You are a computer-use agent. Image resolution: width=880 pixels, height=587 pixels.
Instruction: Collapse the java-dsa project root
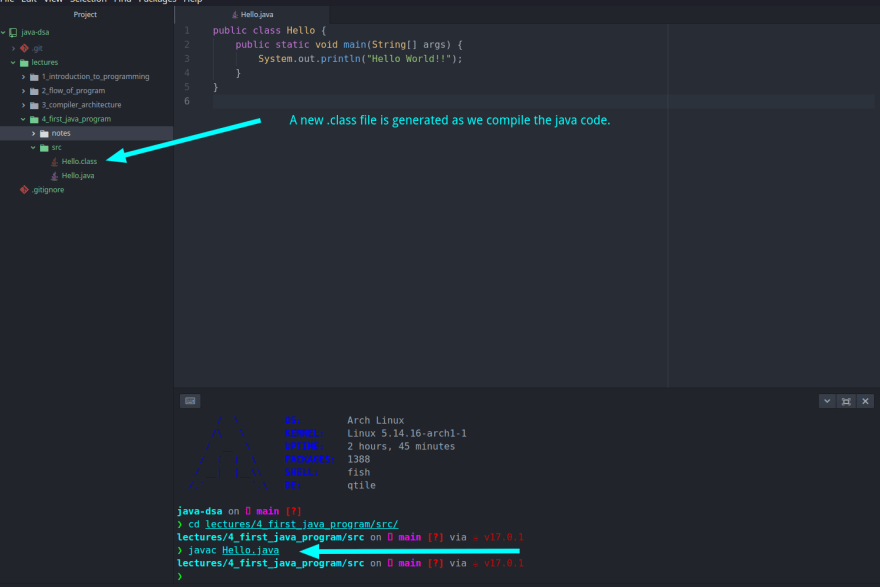coord(3,33)
